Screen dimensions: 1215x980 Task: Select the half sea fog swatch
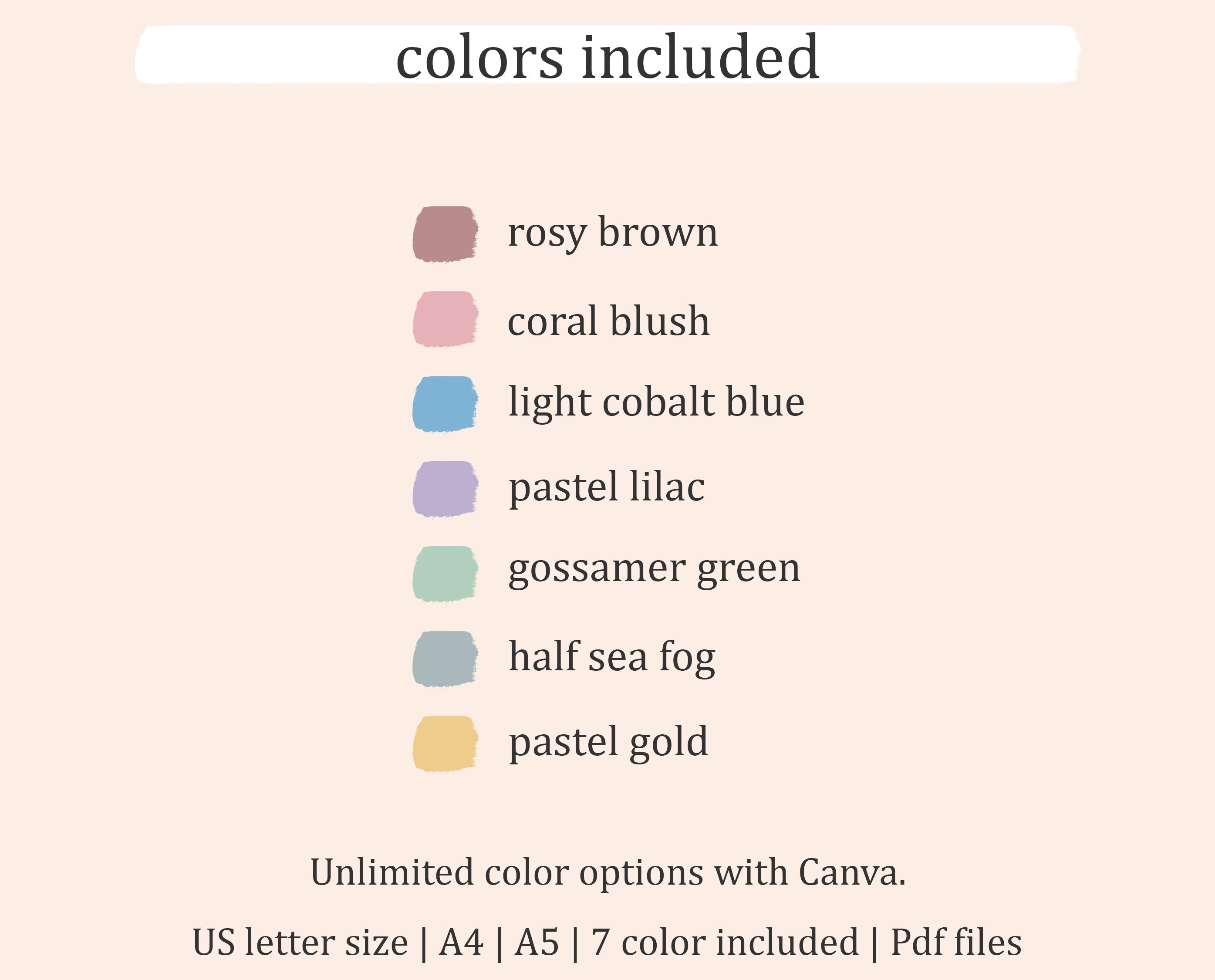point(445,659)
